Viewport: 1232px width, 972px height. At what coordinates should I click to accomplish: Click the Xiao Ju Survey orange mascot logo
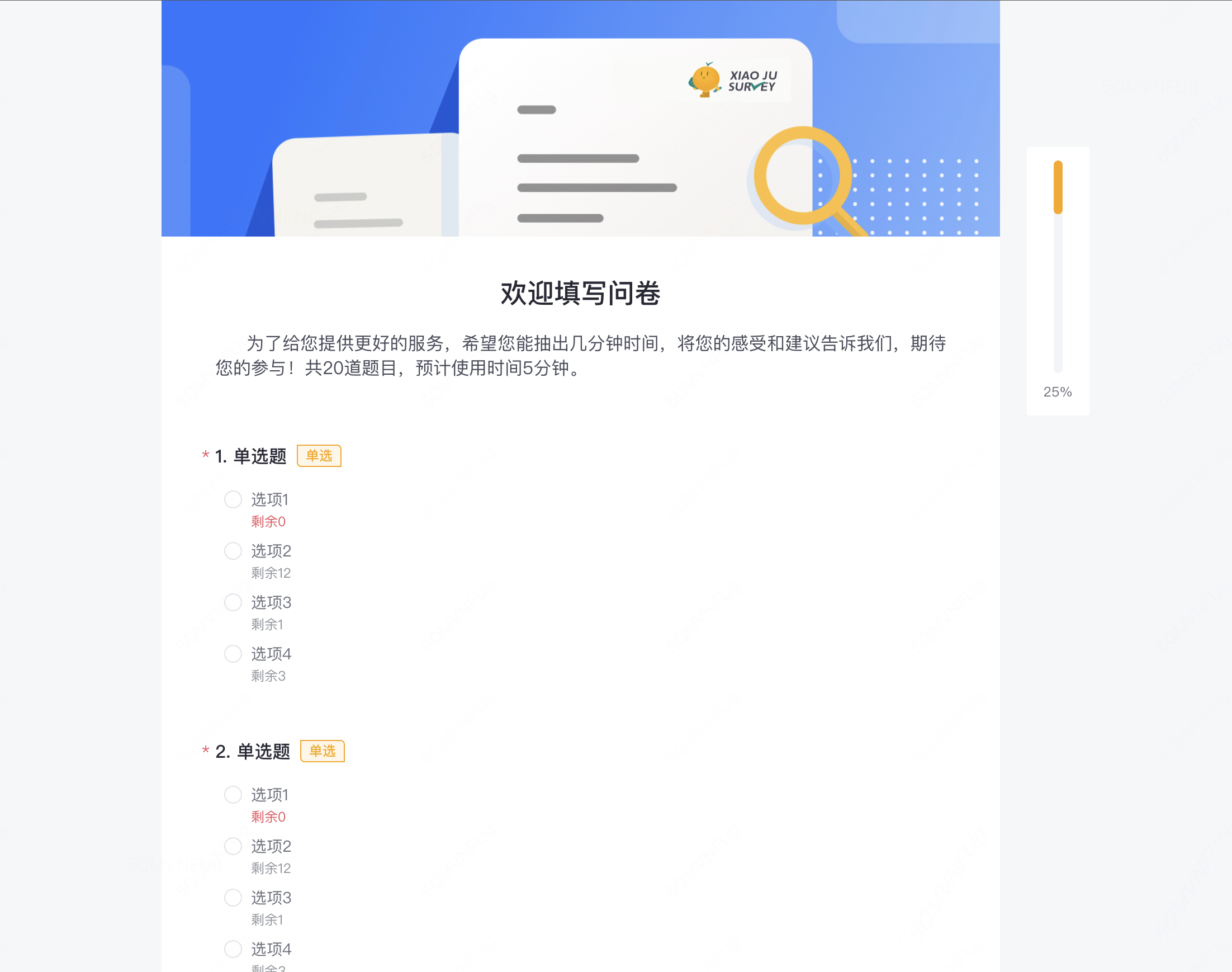click(705, 80)
